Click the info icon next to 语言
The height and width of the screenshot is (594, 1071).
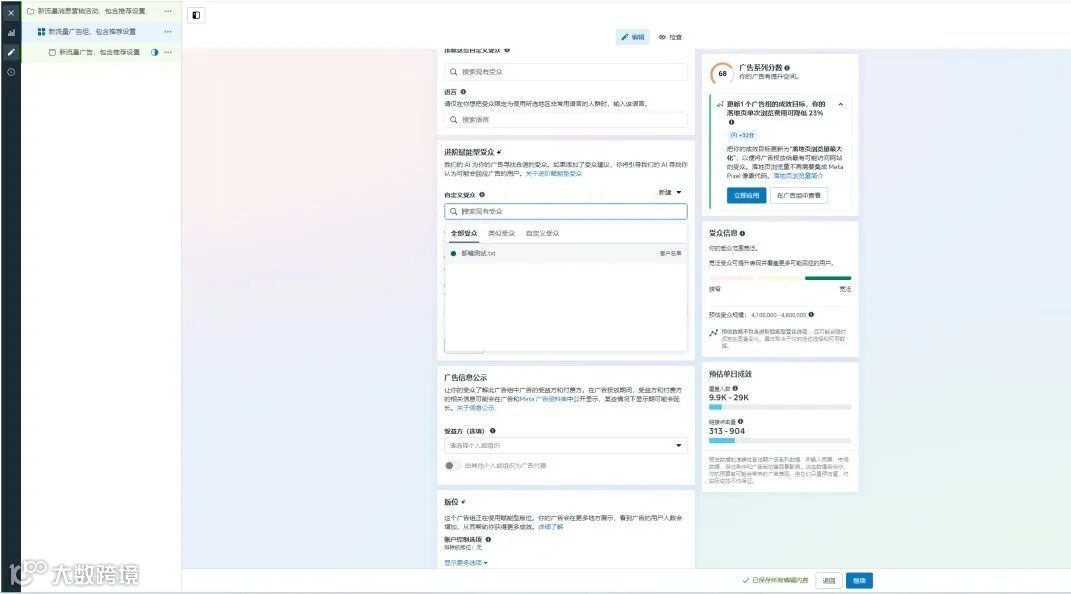pyautogui.click(x=463, y=91)
